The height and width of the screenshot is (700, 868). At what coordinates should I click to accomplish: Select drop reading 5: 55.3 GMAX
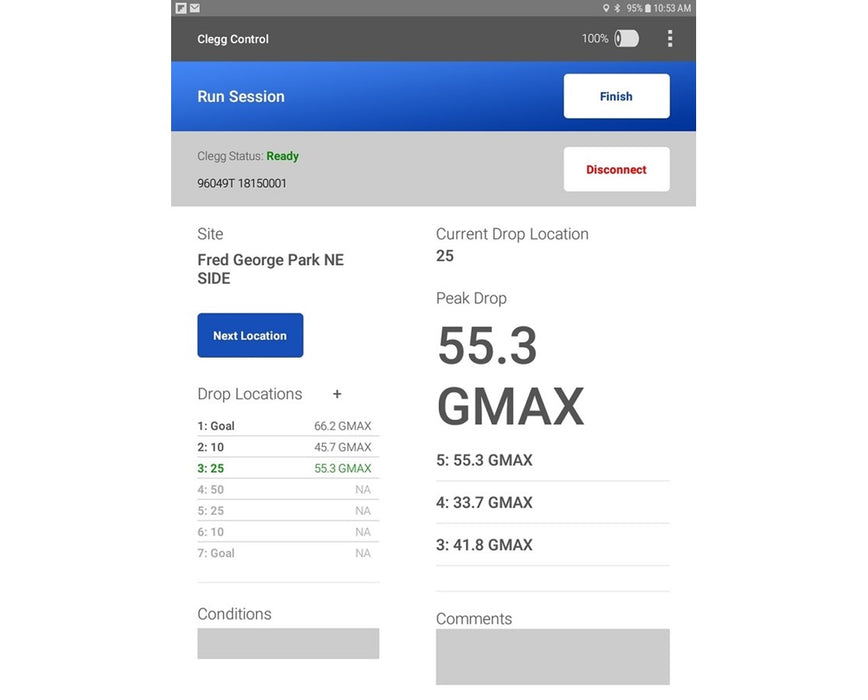click(552, 460)
